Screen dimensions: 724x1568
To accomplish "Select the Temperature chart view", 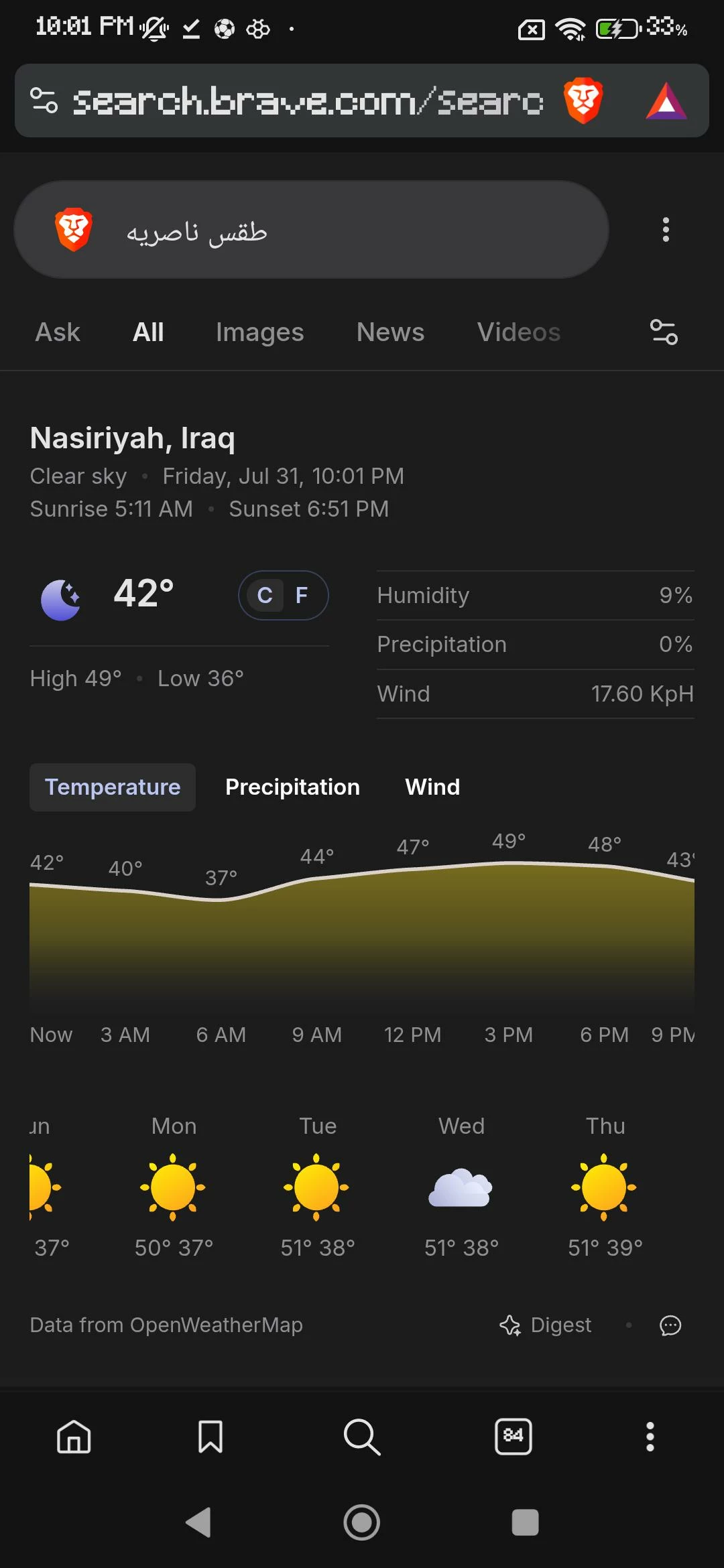I will (x=113, y=787).
